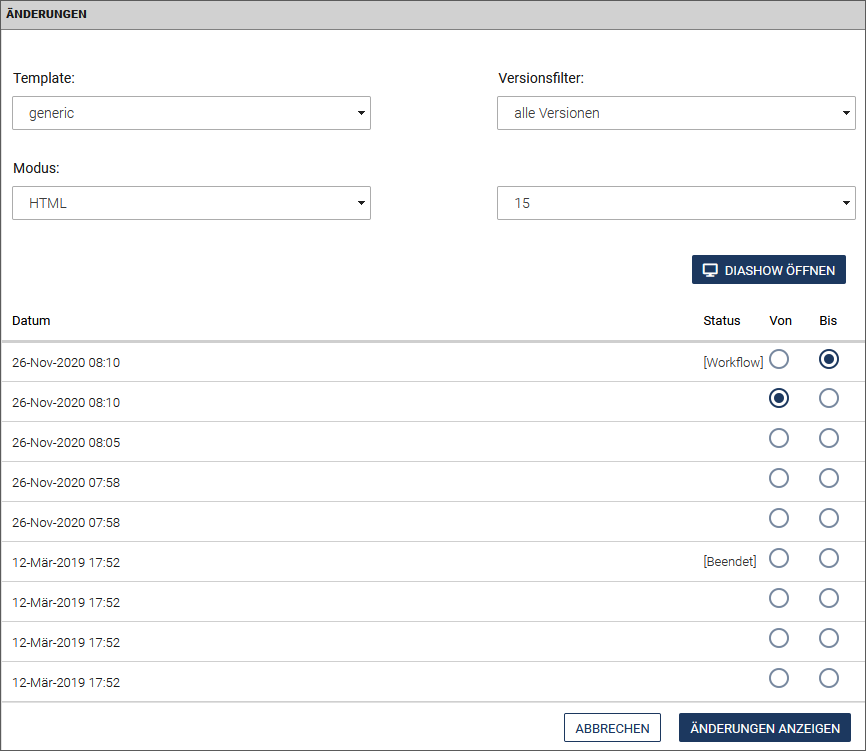
Task: Click the [Workflow] status text
Action: [733, 362]
